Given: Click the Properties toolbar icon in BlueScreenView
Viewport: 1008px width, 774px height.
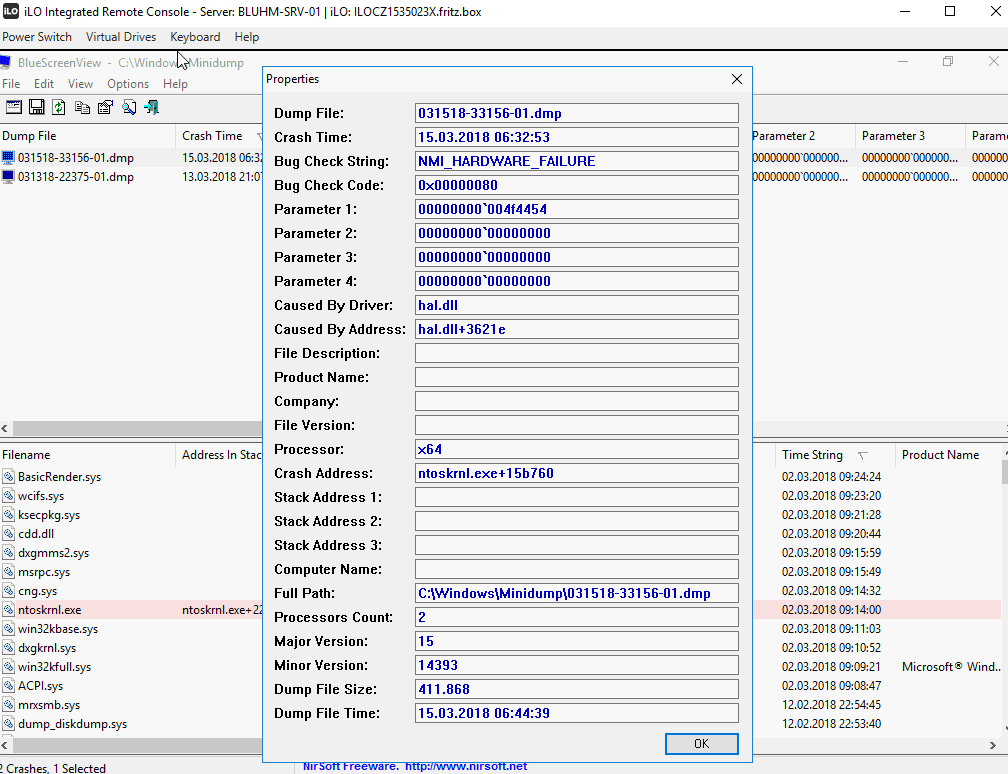Looking at the screenshot, I should click(105, 107).
